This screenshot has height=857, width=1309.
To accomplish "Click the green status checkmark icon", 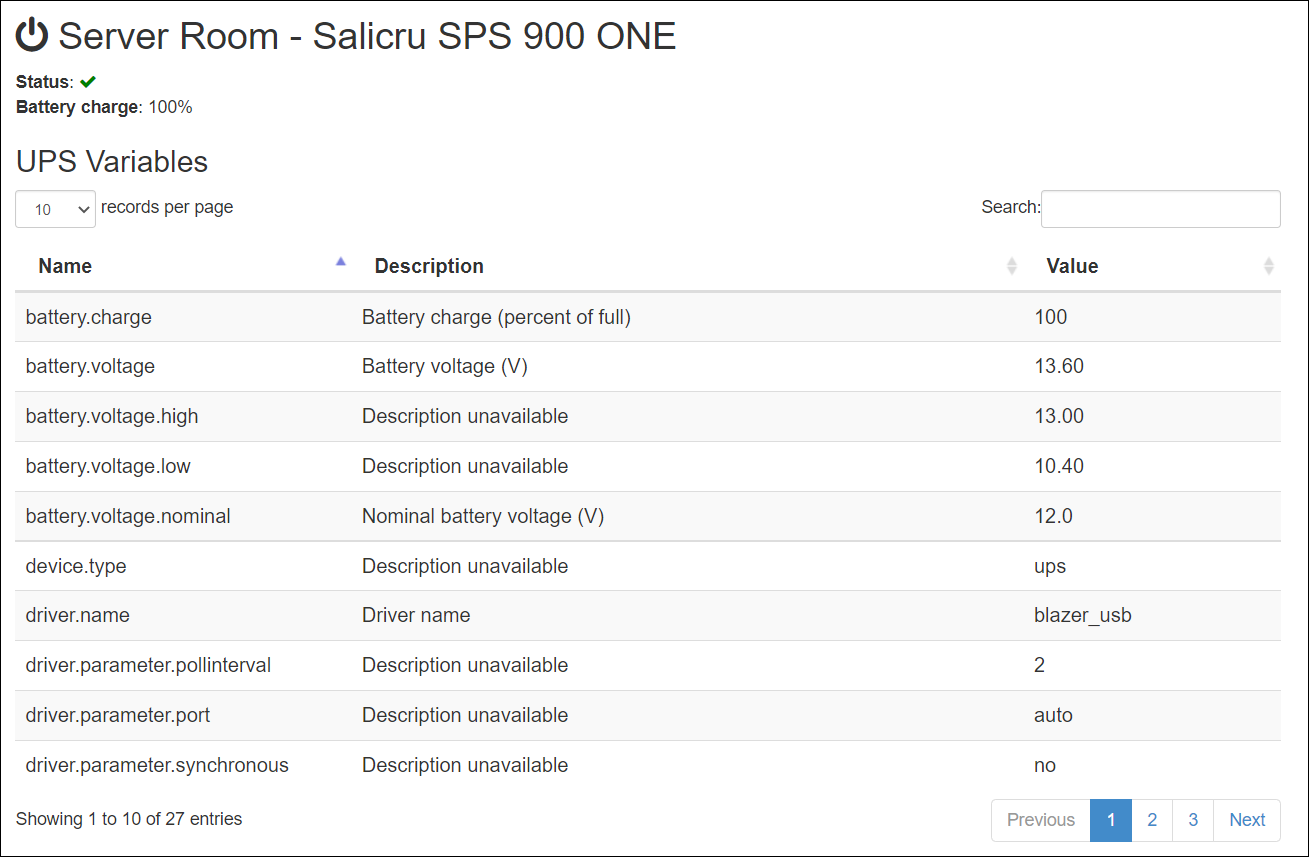I will (88, 82).
